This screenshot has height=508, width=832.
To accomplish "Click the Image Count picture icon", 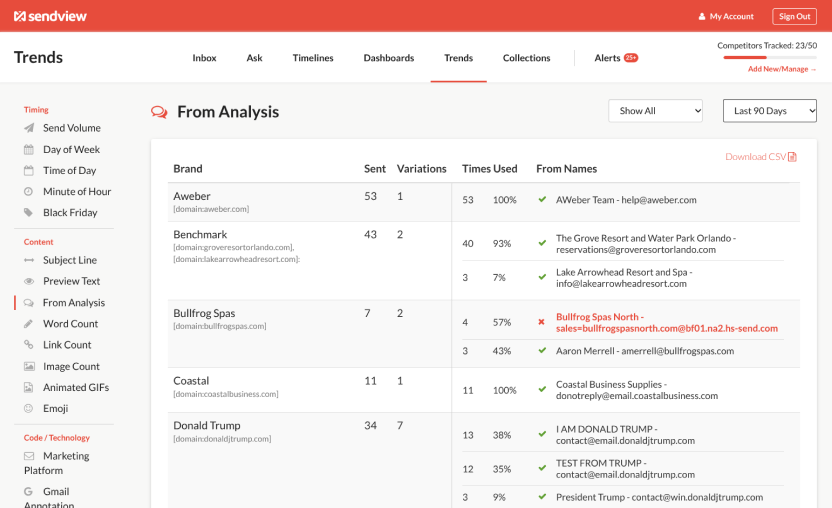I will point(29,366).
